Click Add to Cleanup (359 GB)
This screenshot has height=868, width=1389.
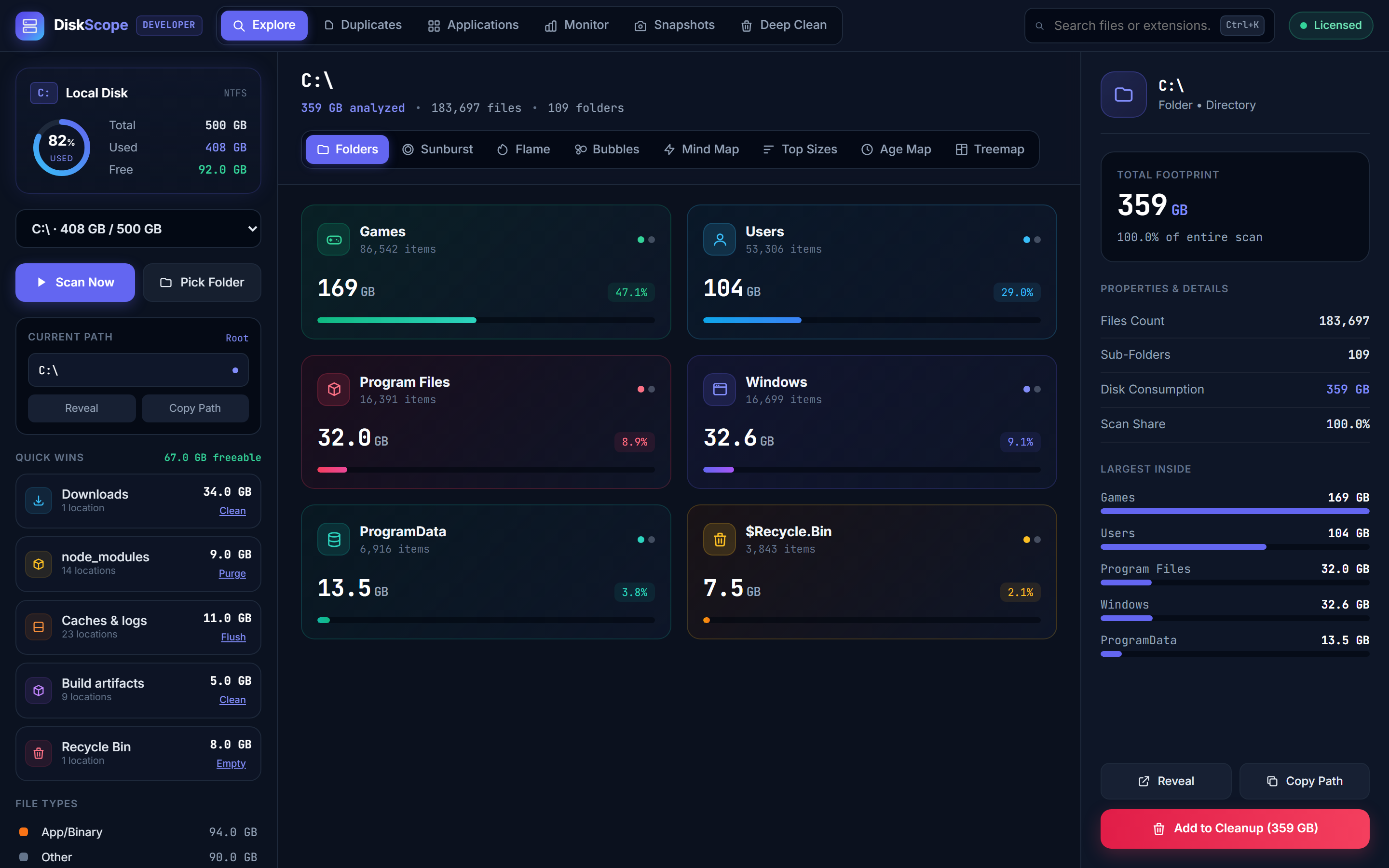(x=1235, y=828)
